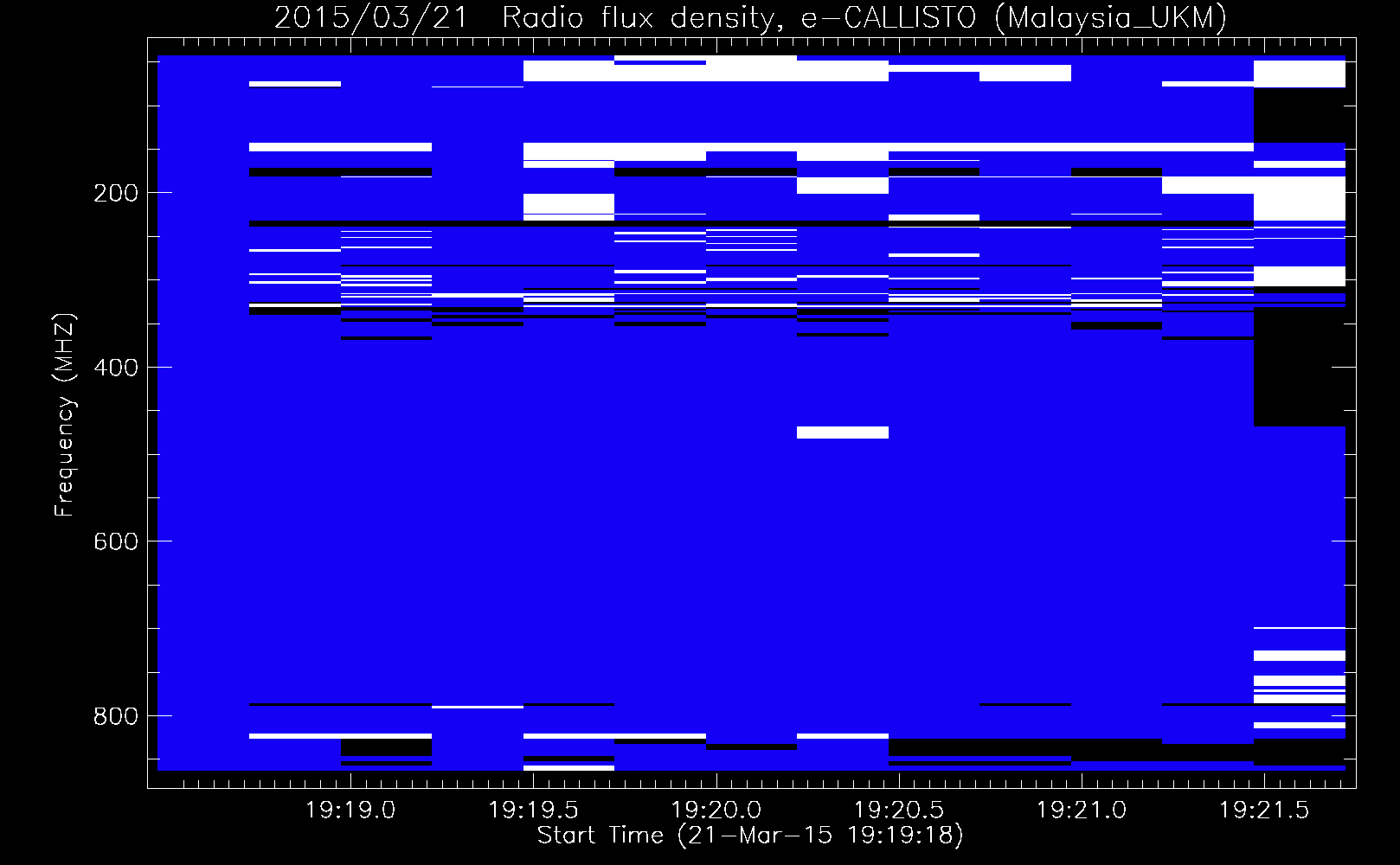1400x865 pixels.
Task: Click the plot title e-CALLISTO (Malaysia_UKM)
Action: click(1014, 17)
